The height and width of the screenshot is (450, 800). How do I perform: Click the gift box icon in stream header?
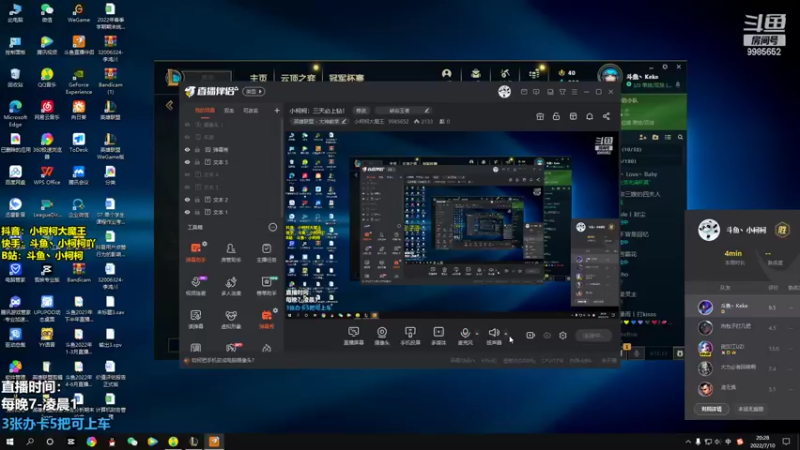click(x=540, y=116)
